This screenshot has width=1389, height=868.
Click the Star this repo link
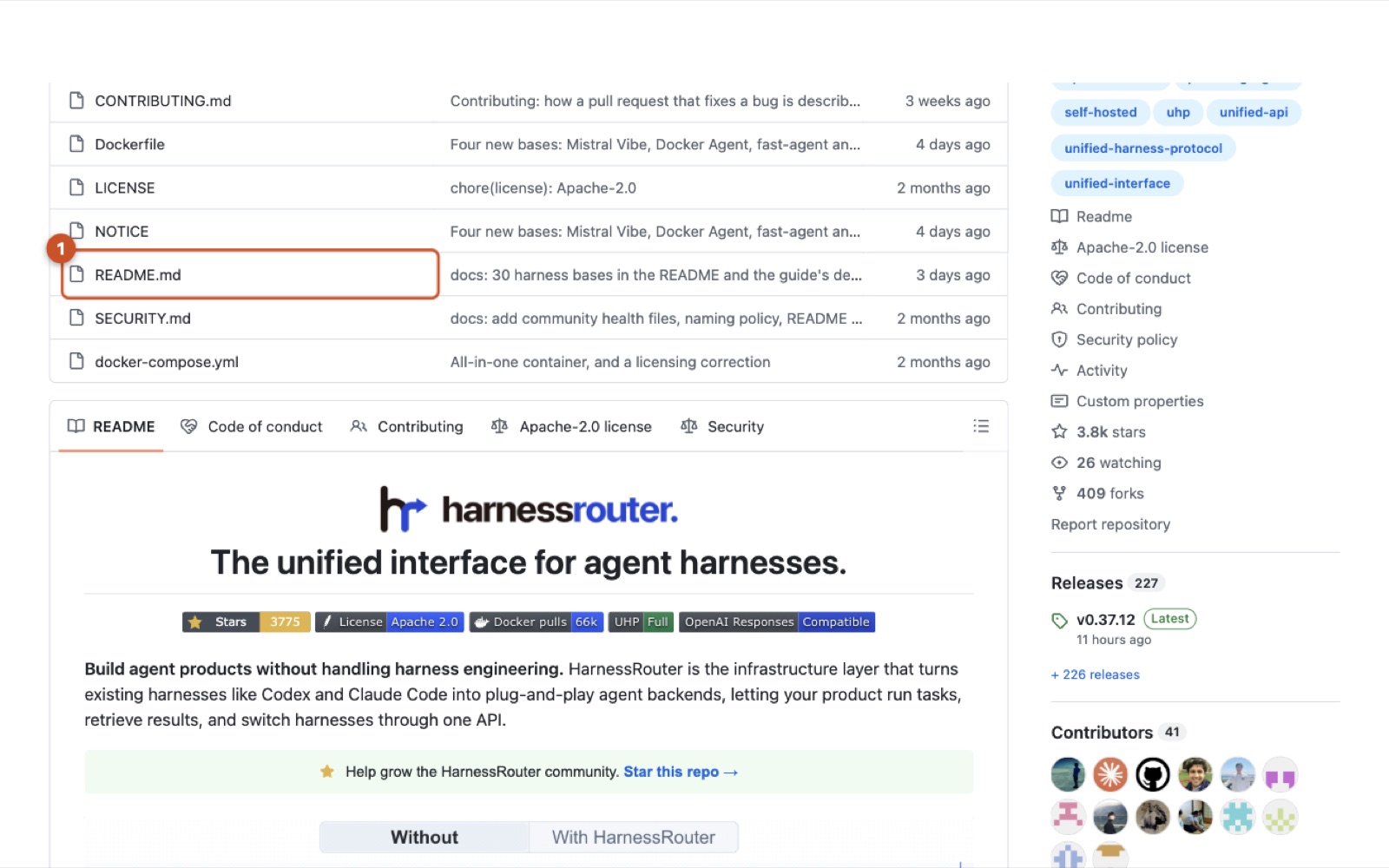[x=681, y=772]
